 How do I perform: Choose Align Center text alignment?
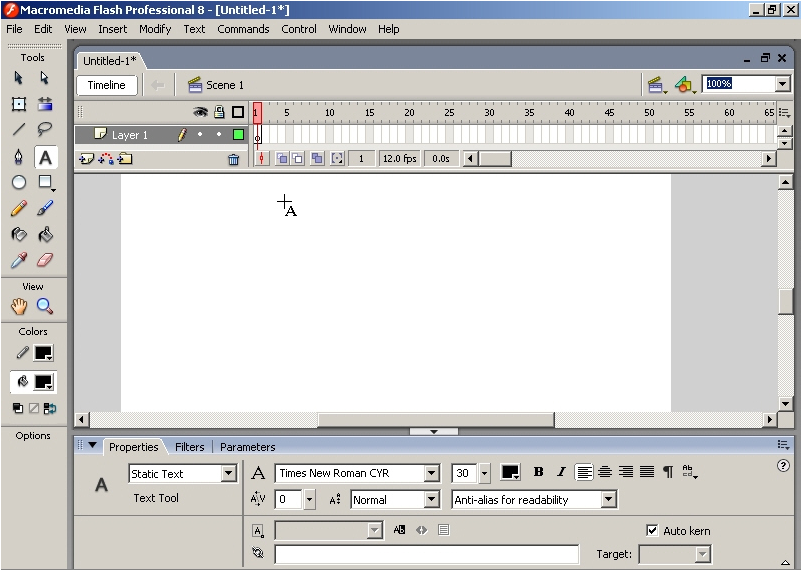click(x=605, y=472)
